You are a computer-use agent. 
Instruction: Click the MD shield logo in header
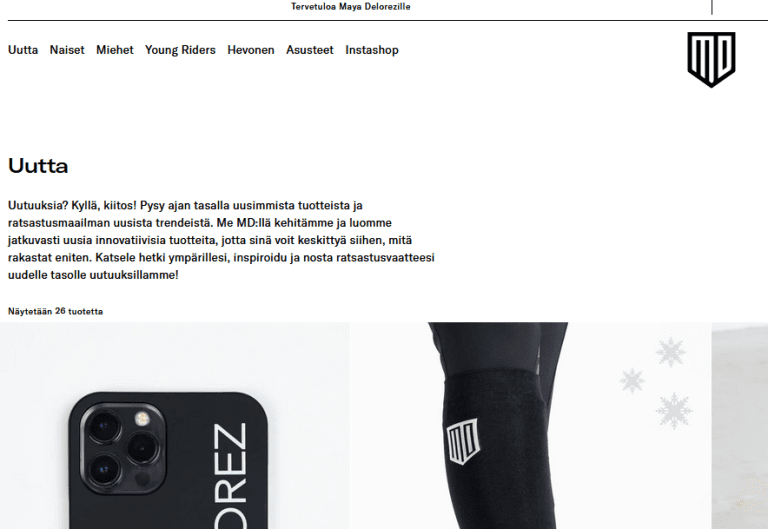coord(711,60)
